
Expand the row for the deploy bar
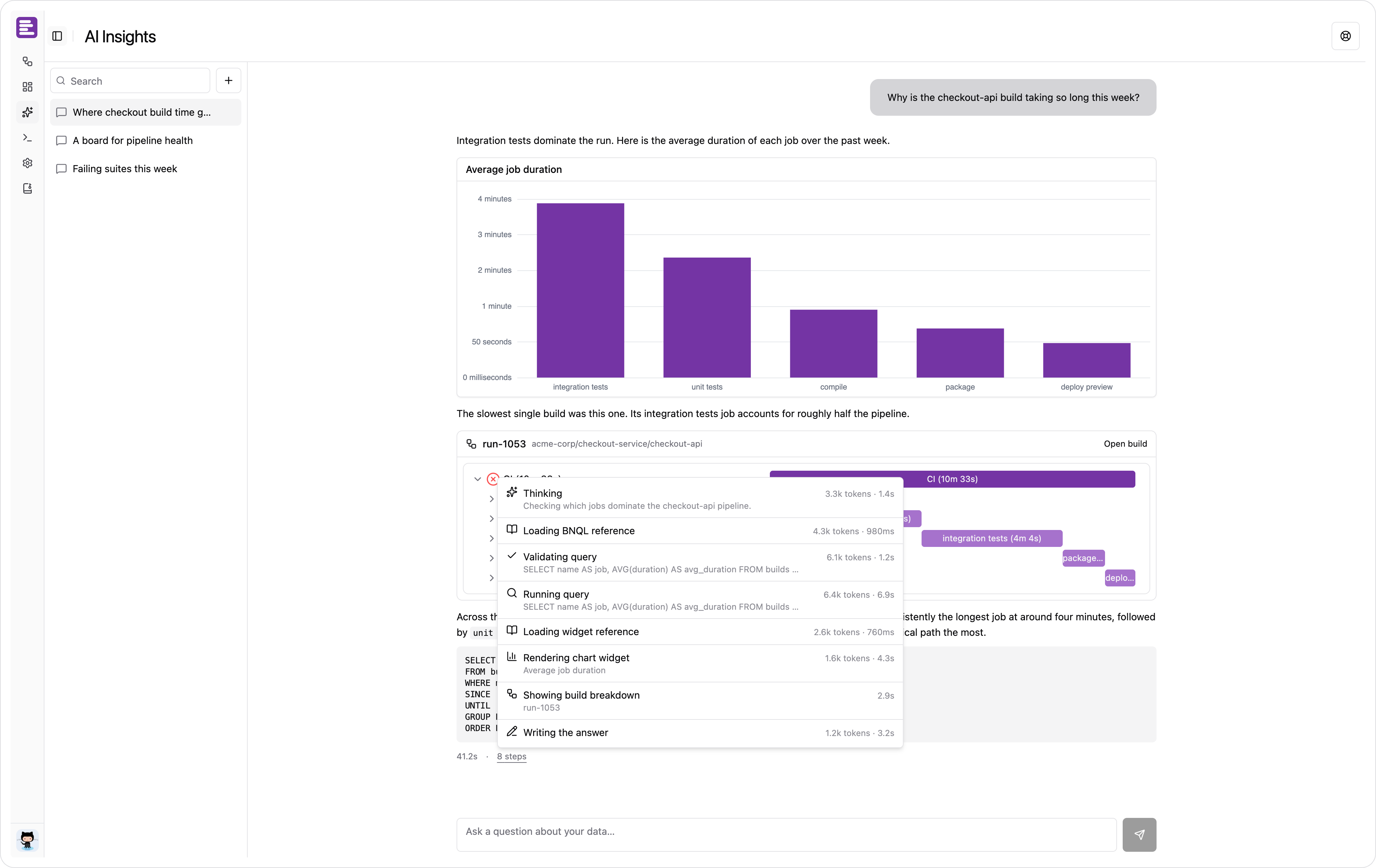[491, 578]
